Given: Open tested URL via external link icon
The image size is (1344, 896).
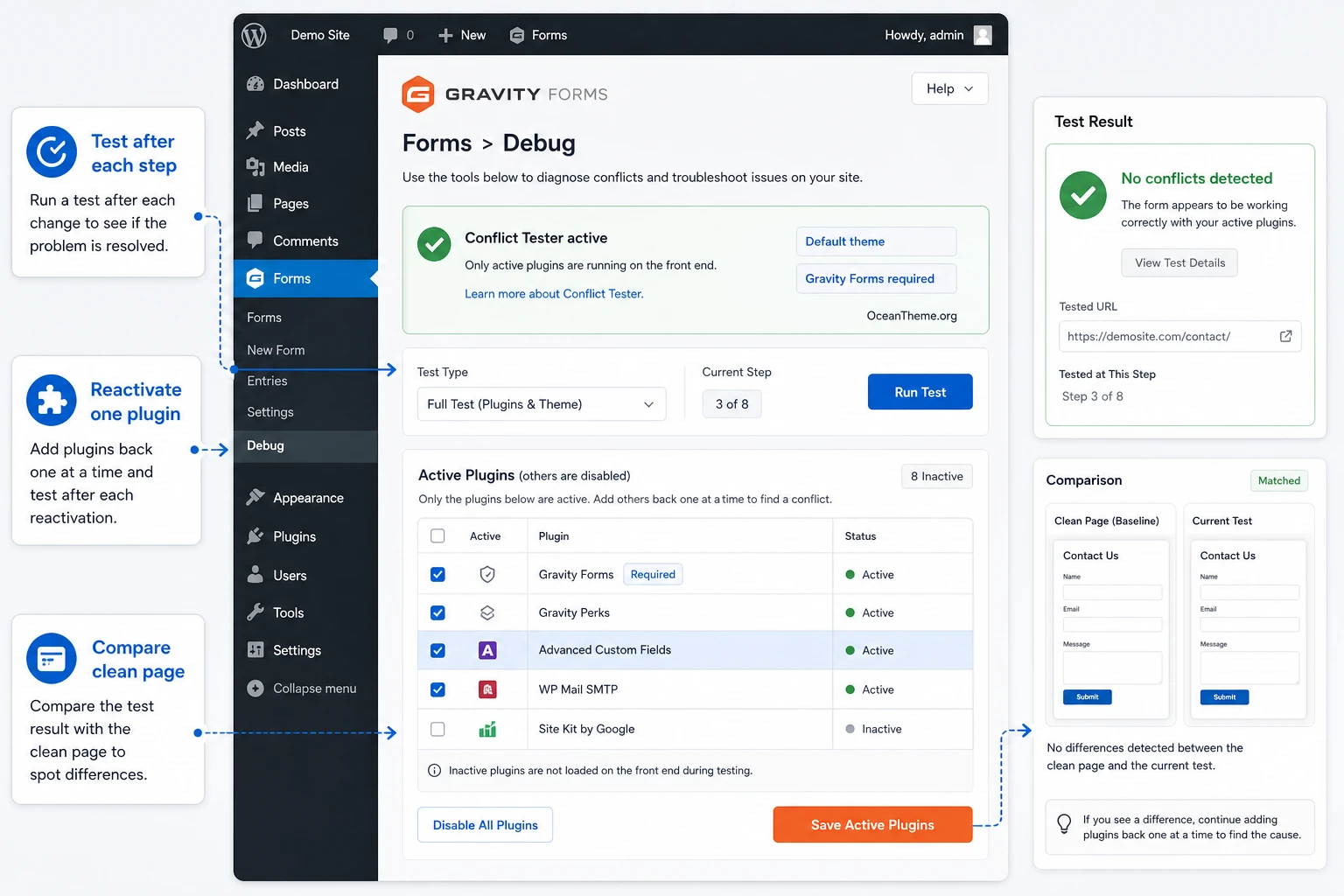Looking at the screenshot, I should (x=1285, y=336).
